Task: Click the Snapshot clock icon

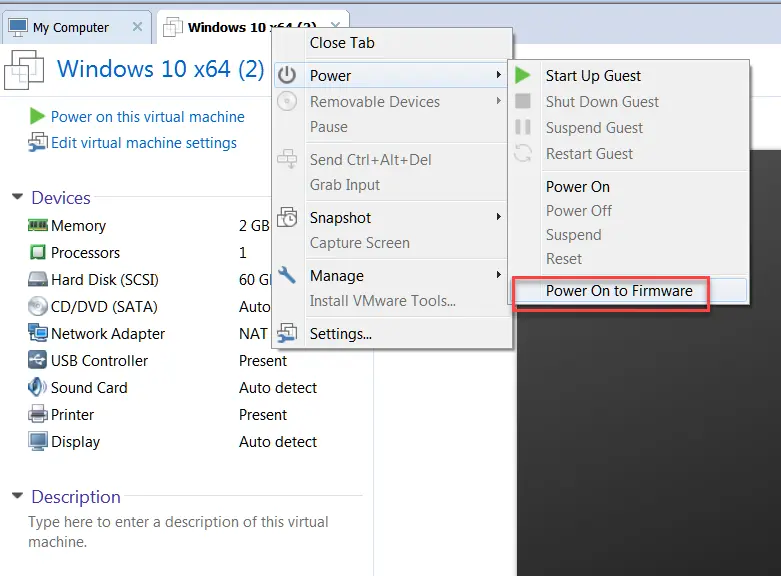Action: [x=287, y=217]
